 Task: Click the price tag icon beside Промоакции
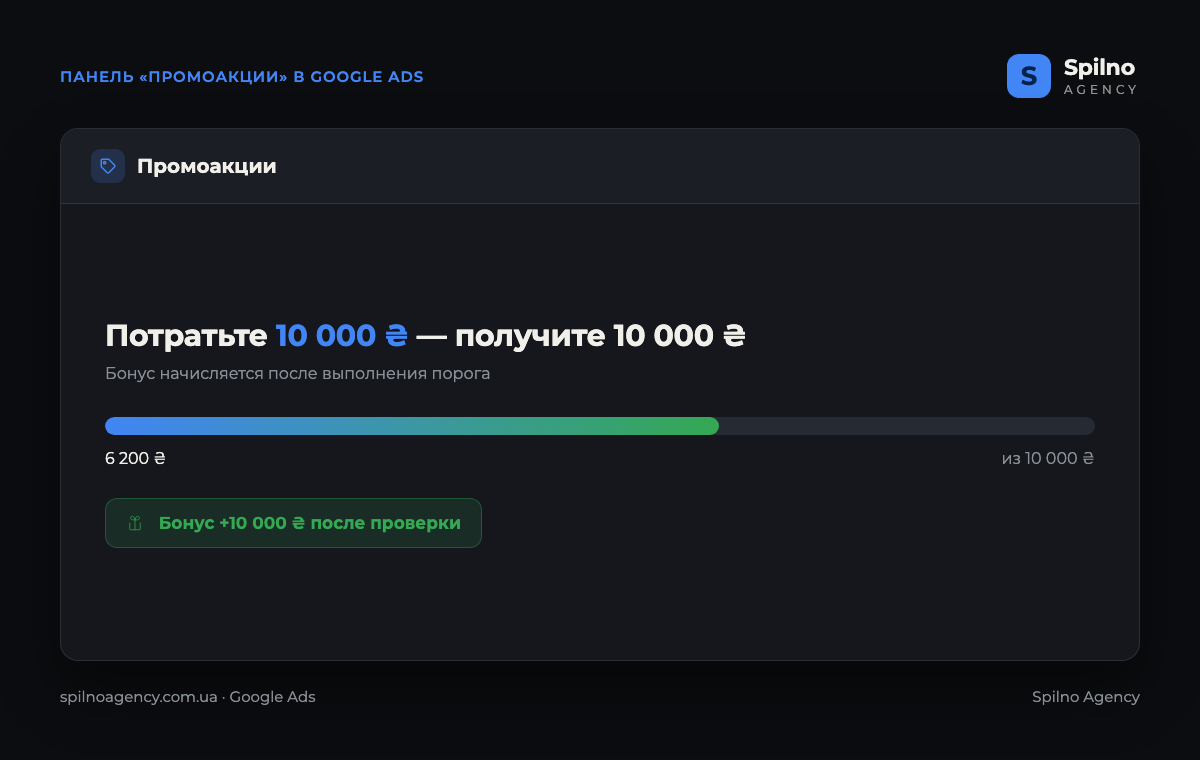pyautogui.click(x=108, y=166)
